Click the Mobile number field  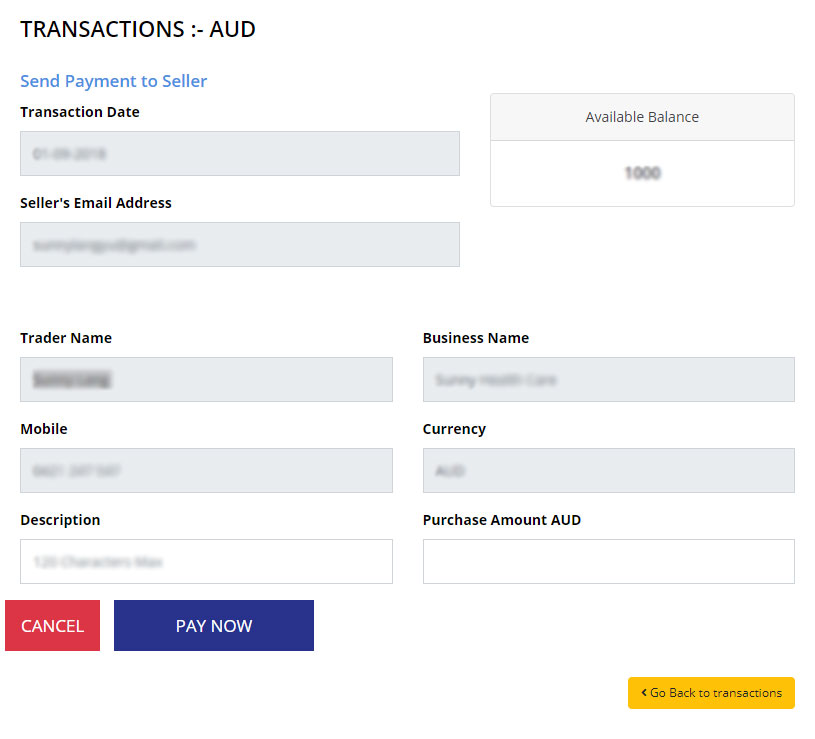[x=206, y=471]
